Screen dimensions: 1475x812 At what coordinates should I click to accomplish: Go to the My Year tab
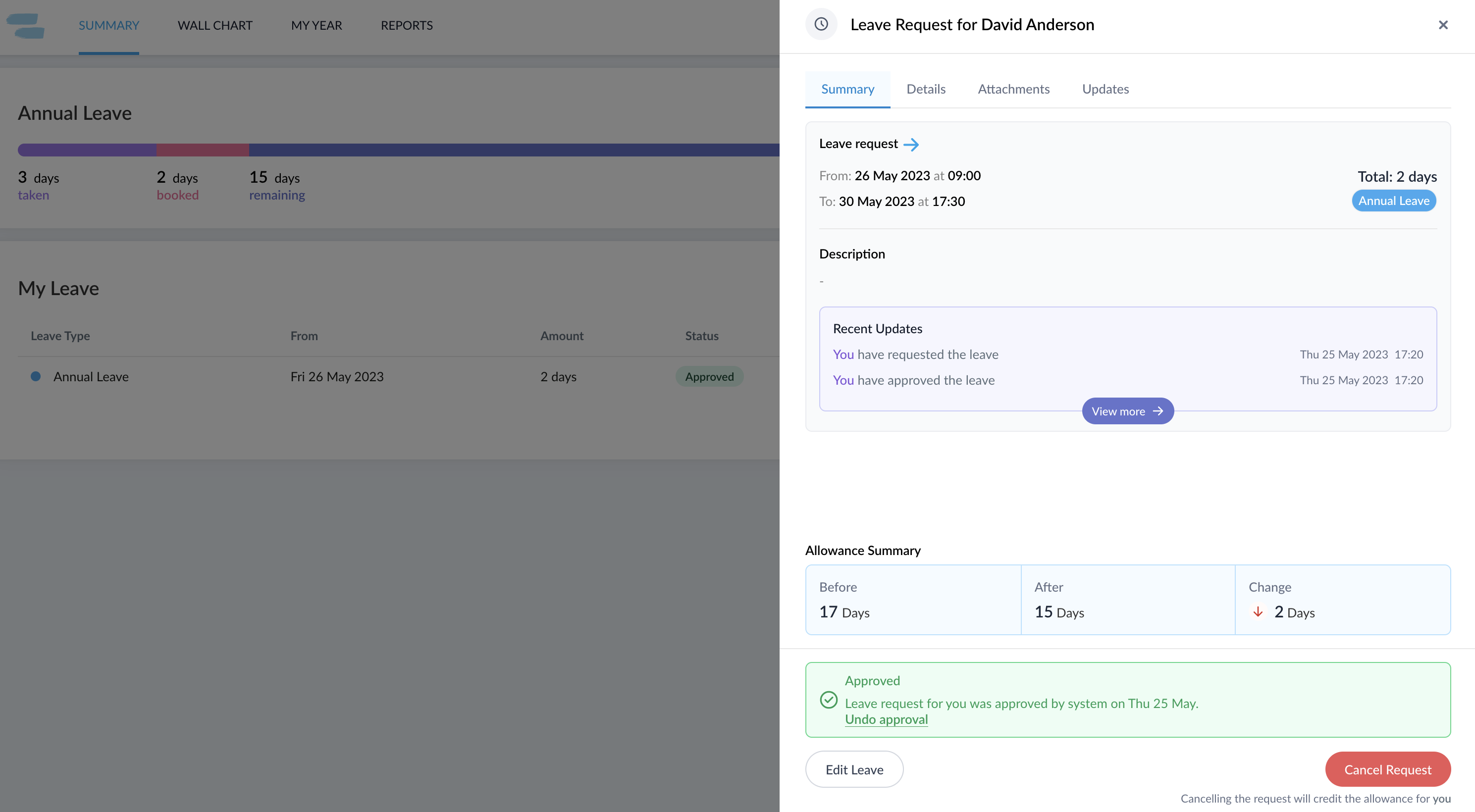coord(316,25)
